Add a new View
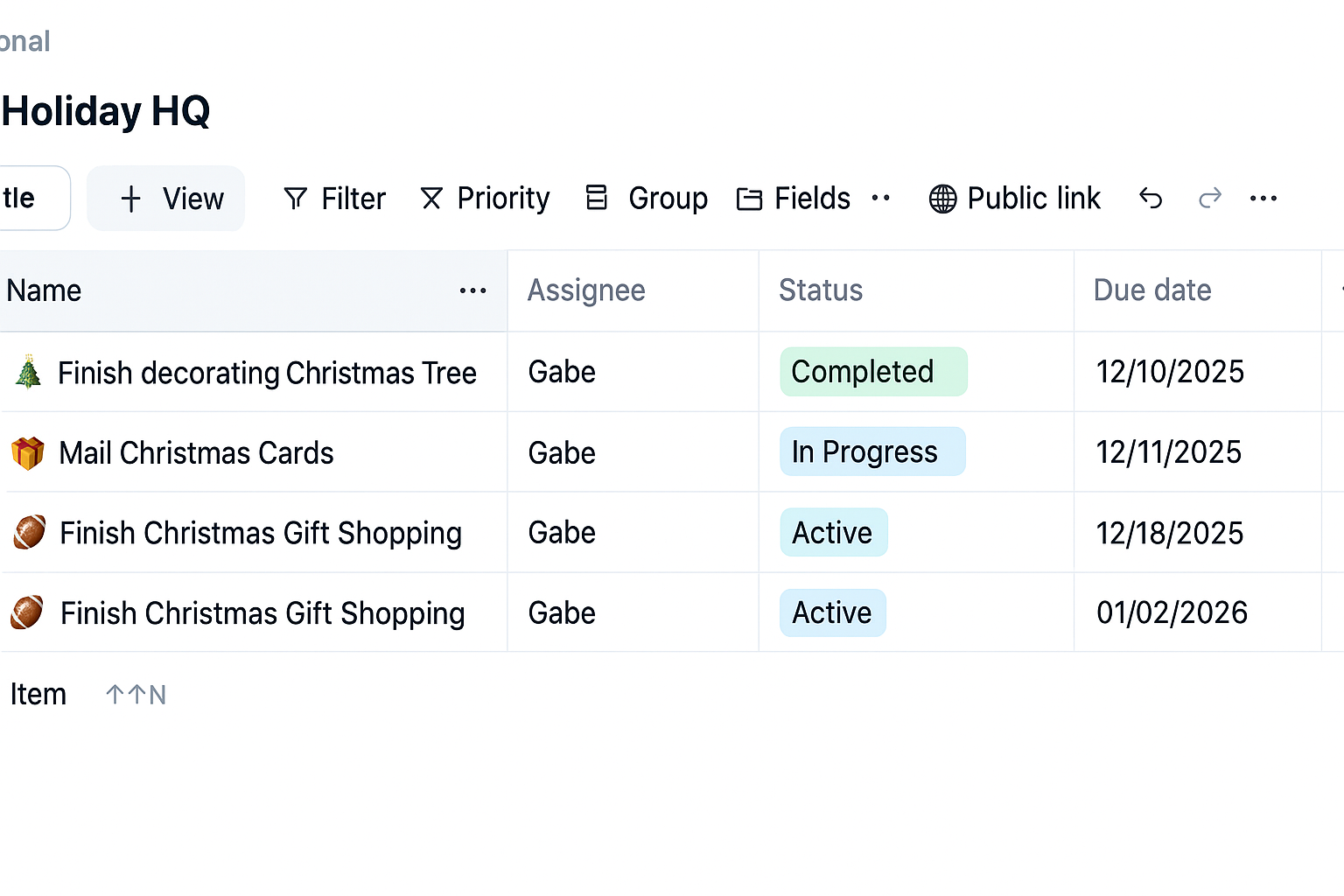Viewport: 1344px width, 896px height. [x=166, y=199]
